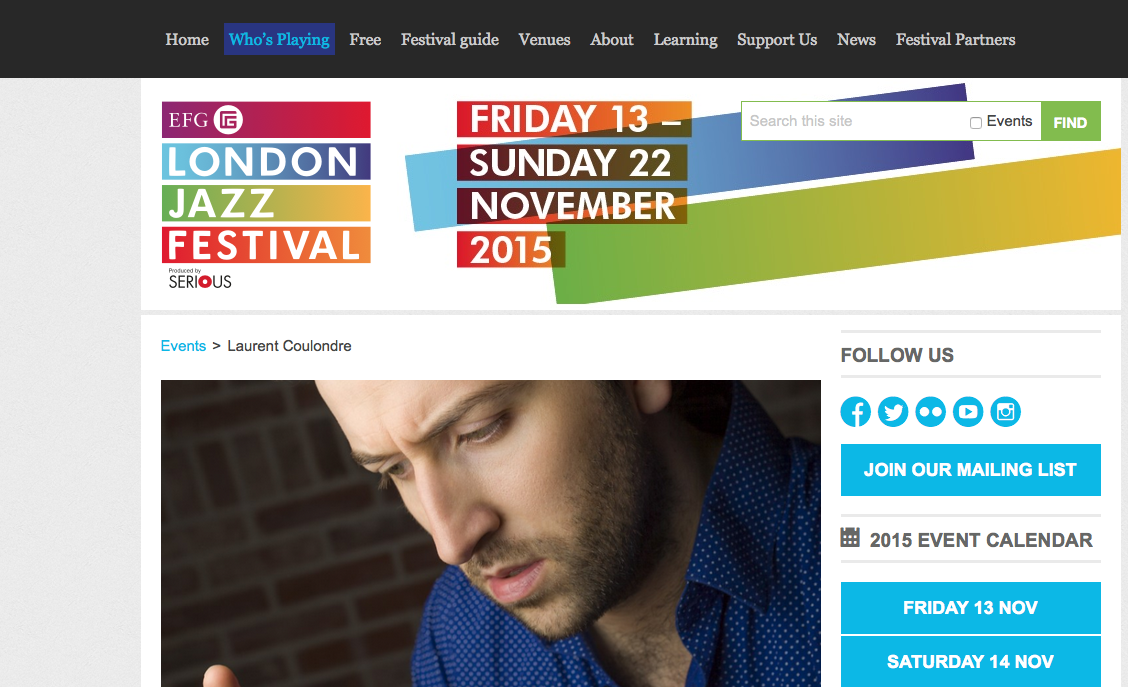
Task: Open the YouTube social icon
Action: click(968, 412)
